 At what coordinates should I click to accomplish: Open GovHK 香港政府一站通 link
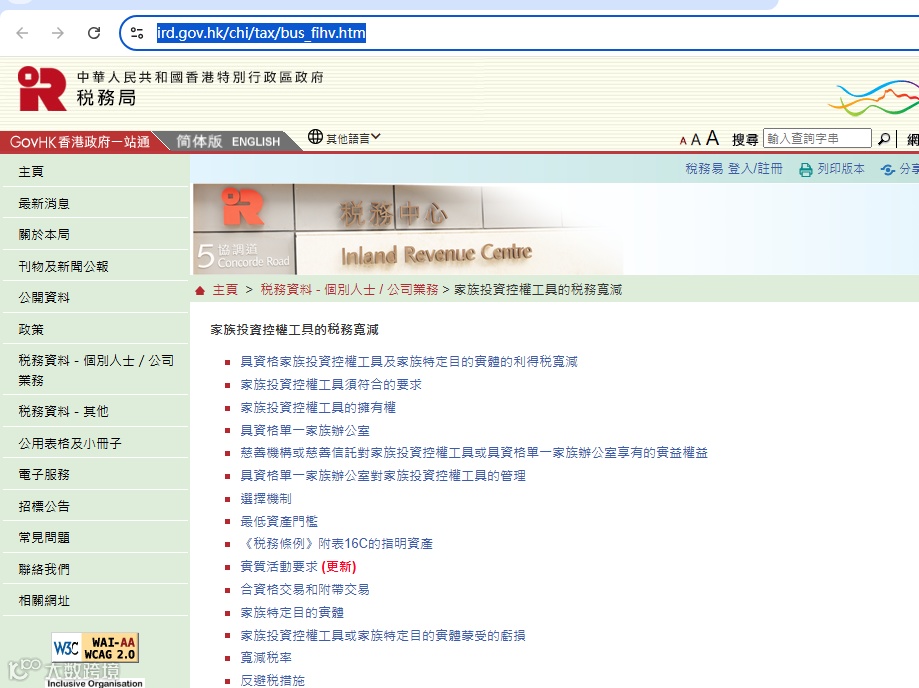coord(80,142)
